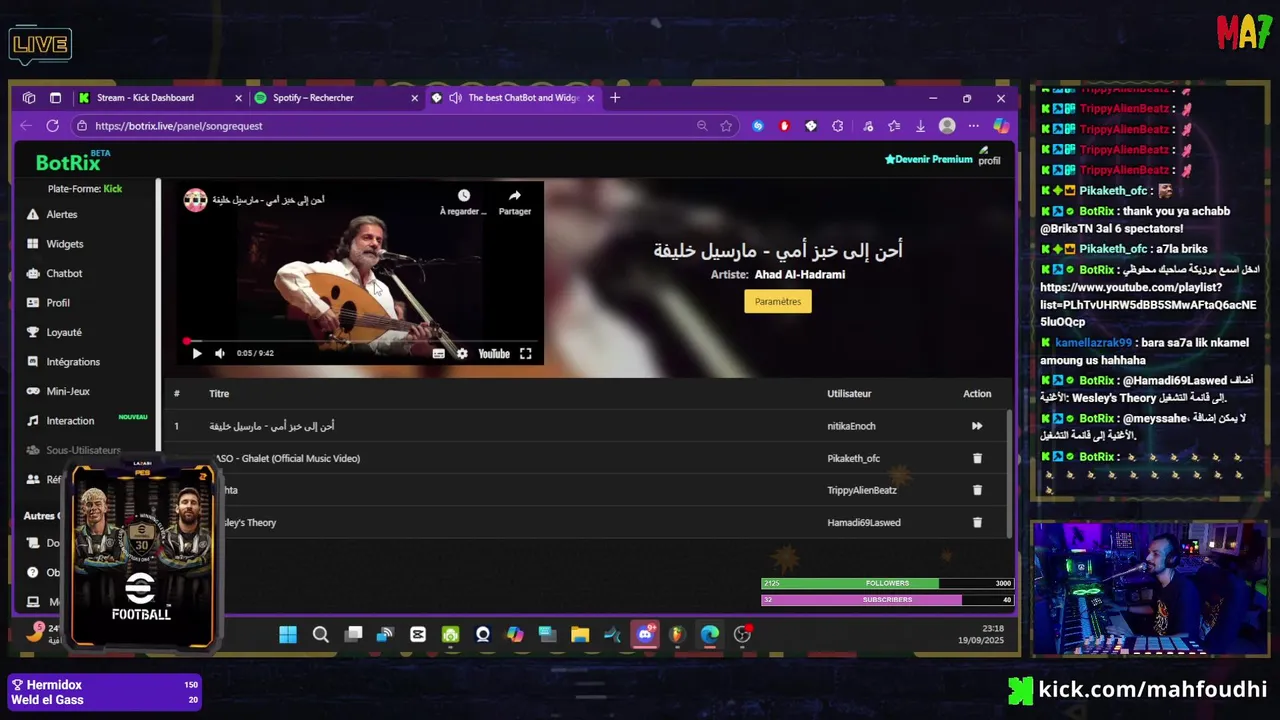1280x720 pixels.
Task: Open Discord from the taskbar
Action: coord(646,634)
